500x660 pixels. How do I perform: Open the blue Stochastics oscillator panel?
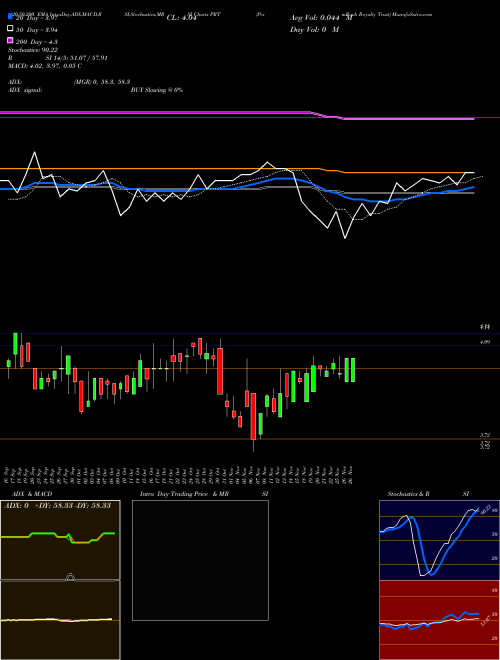point(439,540)
